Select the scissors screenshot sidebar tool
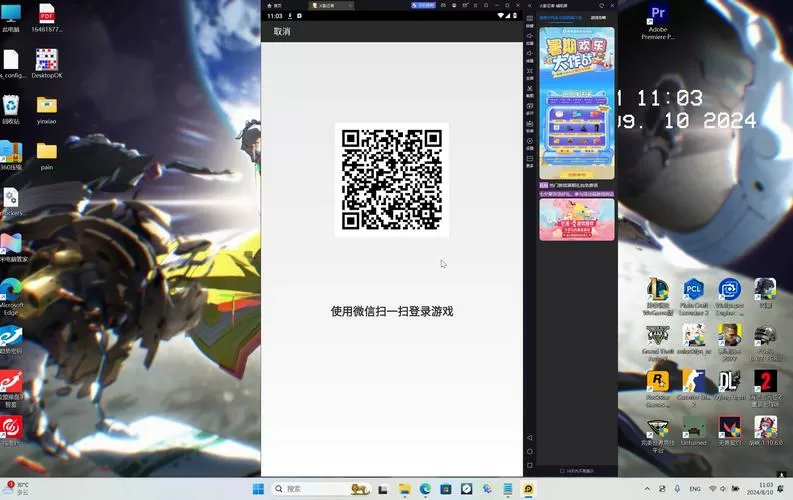This screenshot has height=500, width=793. click(x=530, y=91)
